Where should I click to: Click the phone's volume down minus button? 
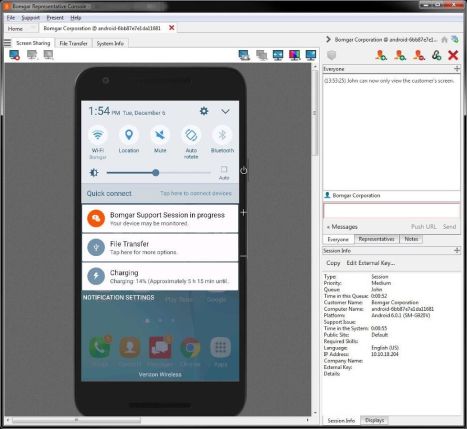pyautogui.click(x=244, y=256)
